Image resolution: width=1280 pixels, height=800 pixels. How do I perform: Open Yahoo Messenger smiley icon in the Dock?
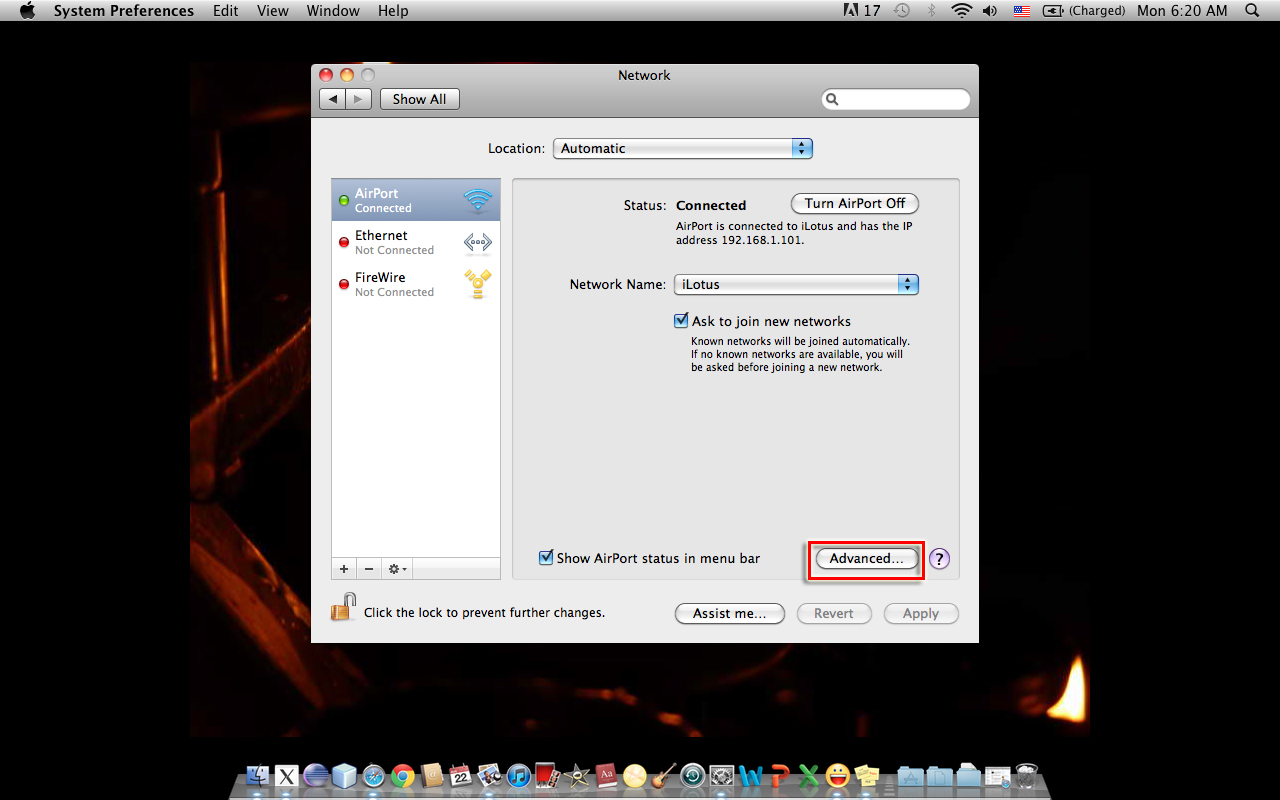click(838, 776)
